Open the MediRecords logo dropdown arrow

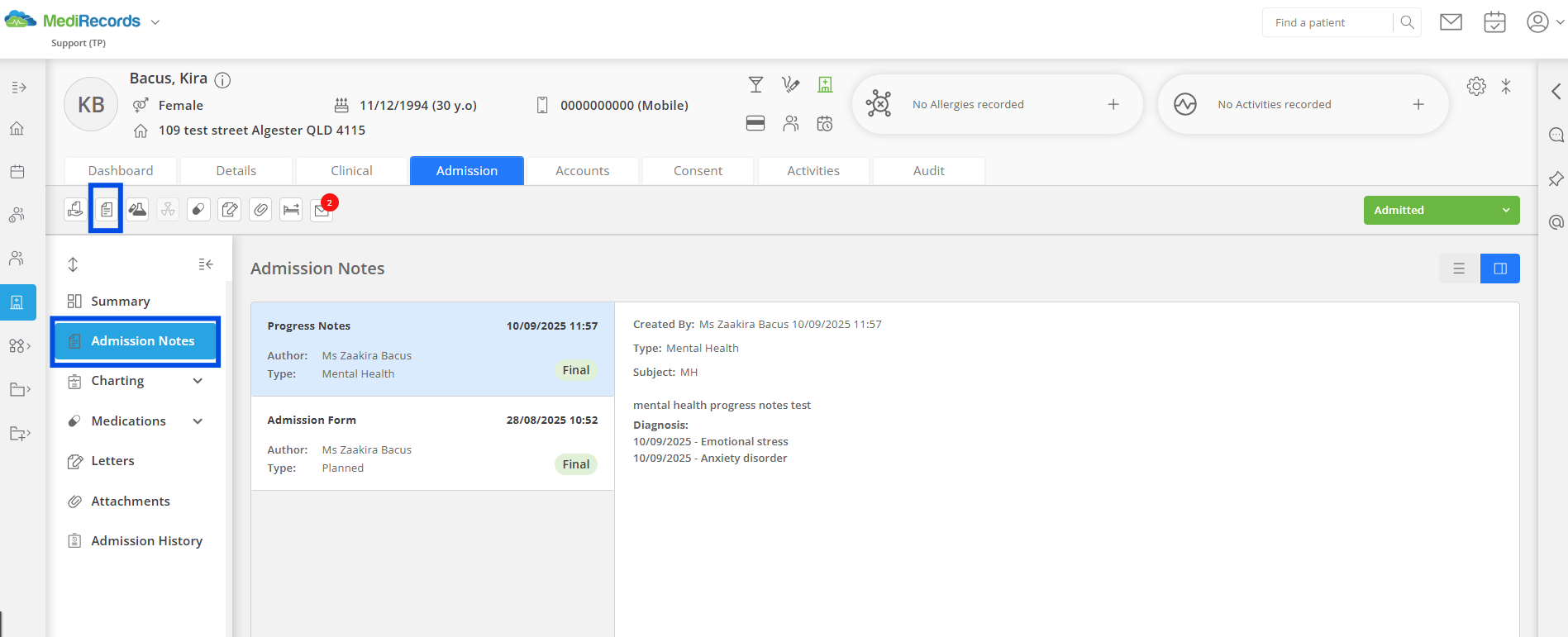155,22
